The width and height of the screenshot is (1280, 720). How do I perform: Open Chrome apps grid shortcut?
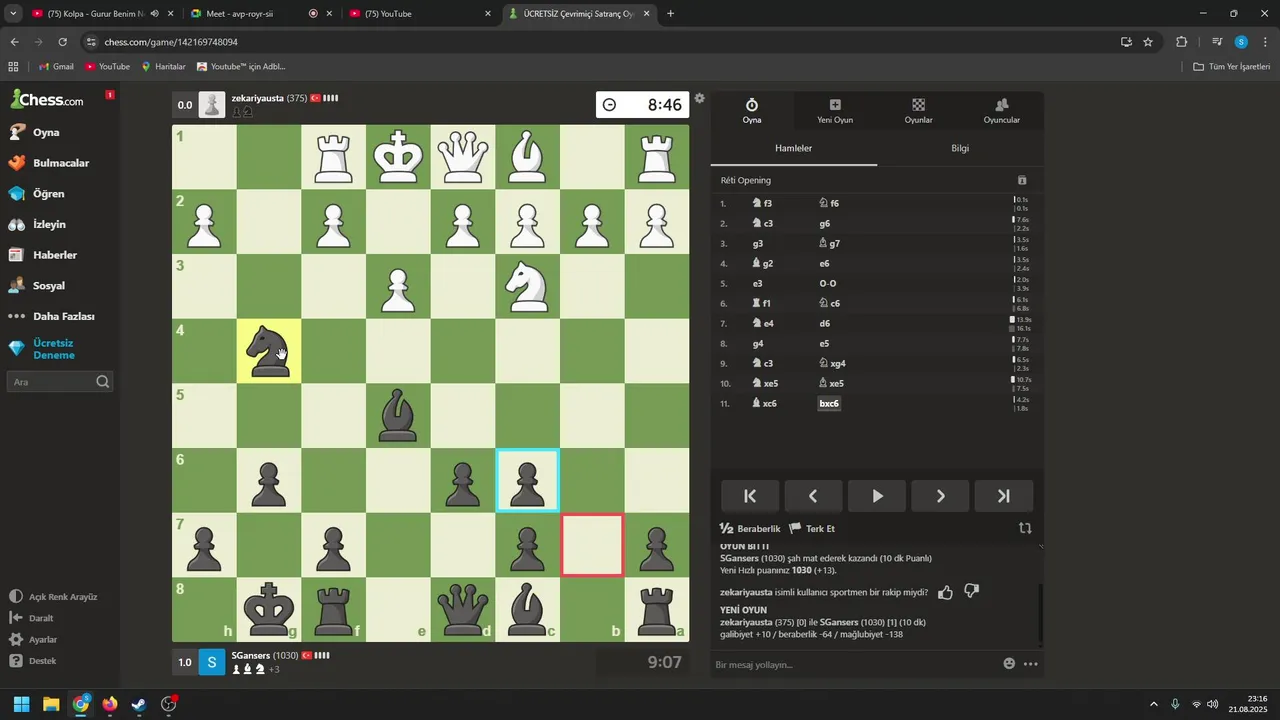(13, 66)
